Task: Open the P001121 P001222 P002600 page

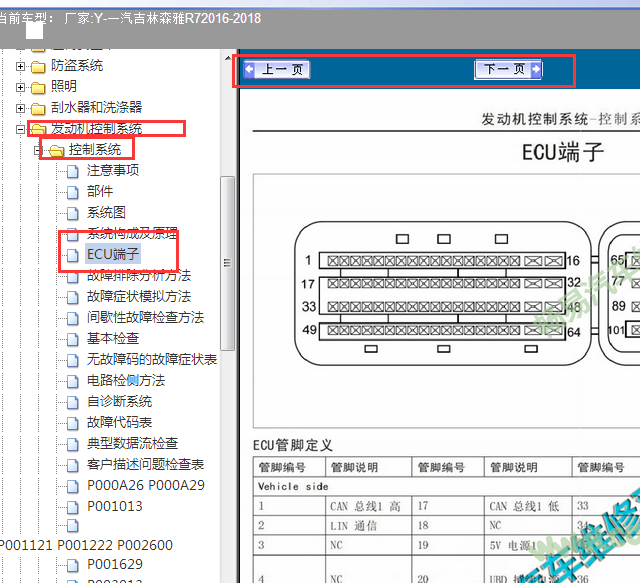Action: [x=86, y=546]
